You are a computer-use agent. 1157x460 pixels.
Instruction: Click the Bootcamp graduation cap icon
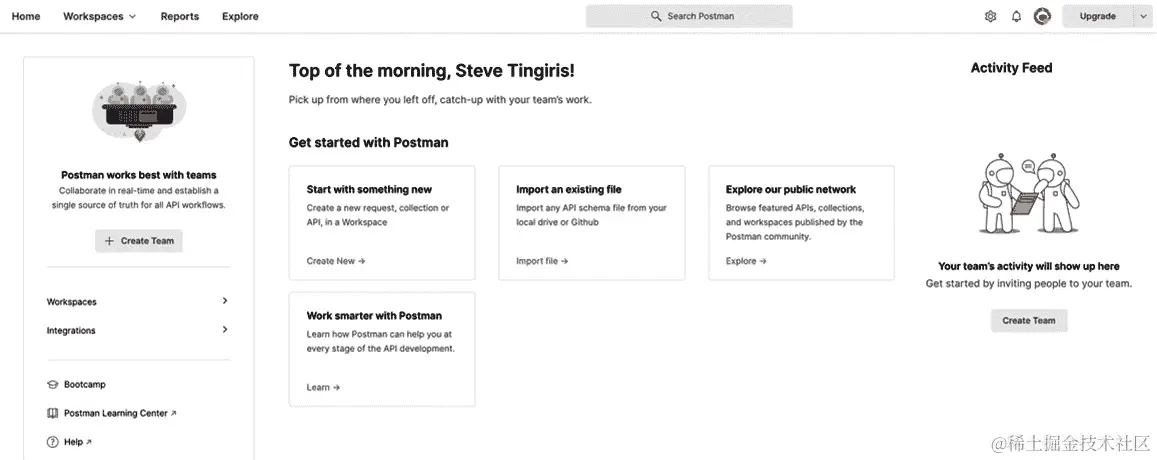[x=52, y=385]
